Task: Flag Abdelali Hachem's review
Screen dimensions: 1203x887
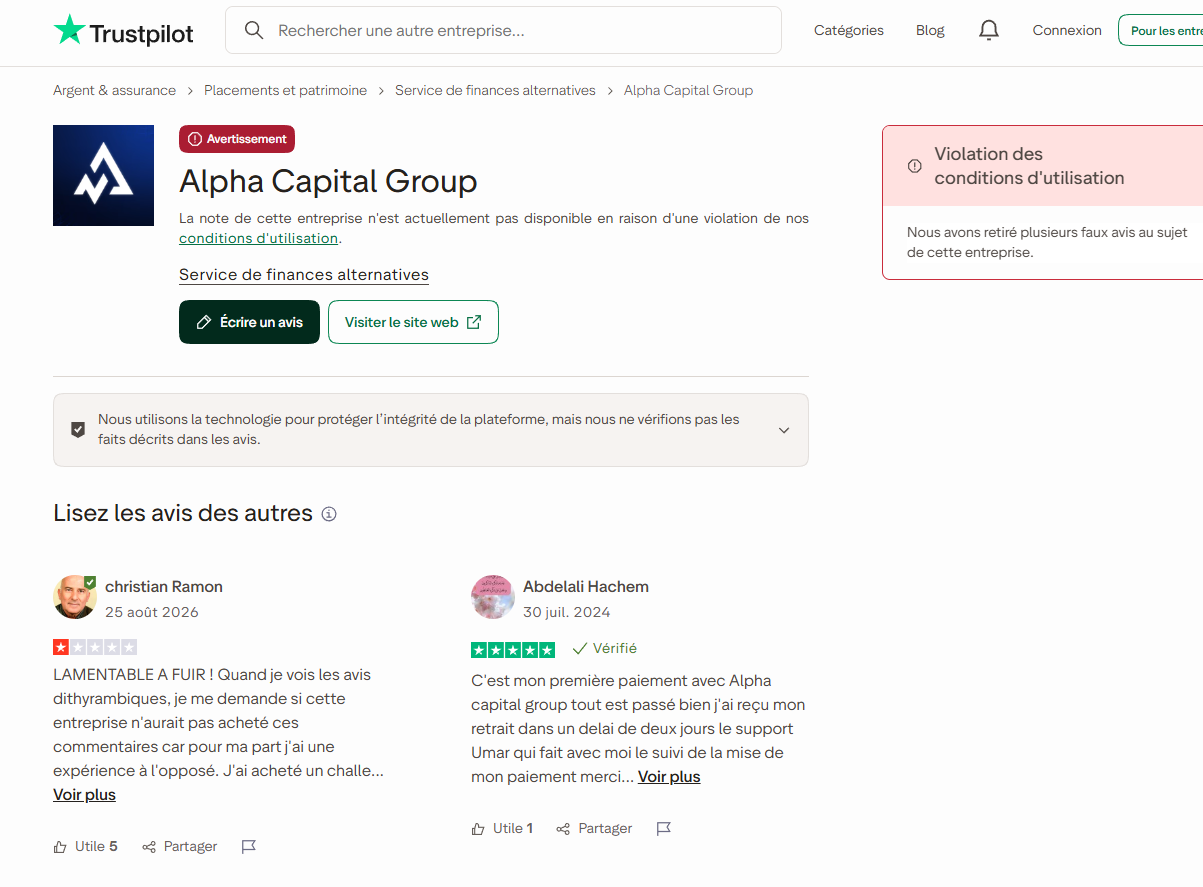Action: (x=663, y=829)
